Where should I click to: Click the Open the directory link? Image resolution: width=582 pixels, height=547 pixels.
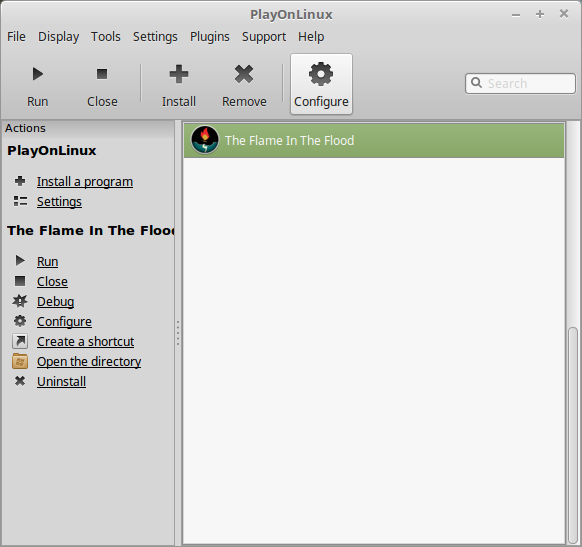coord(89,361)
